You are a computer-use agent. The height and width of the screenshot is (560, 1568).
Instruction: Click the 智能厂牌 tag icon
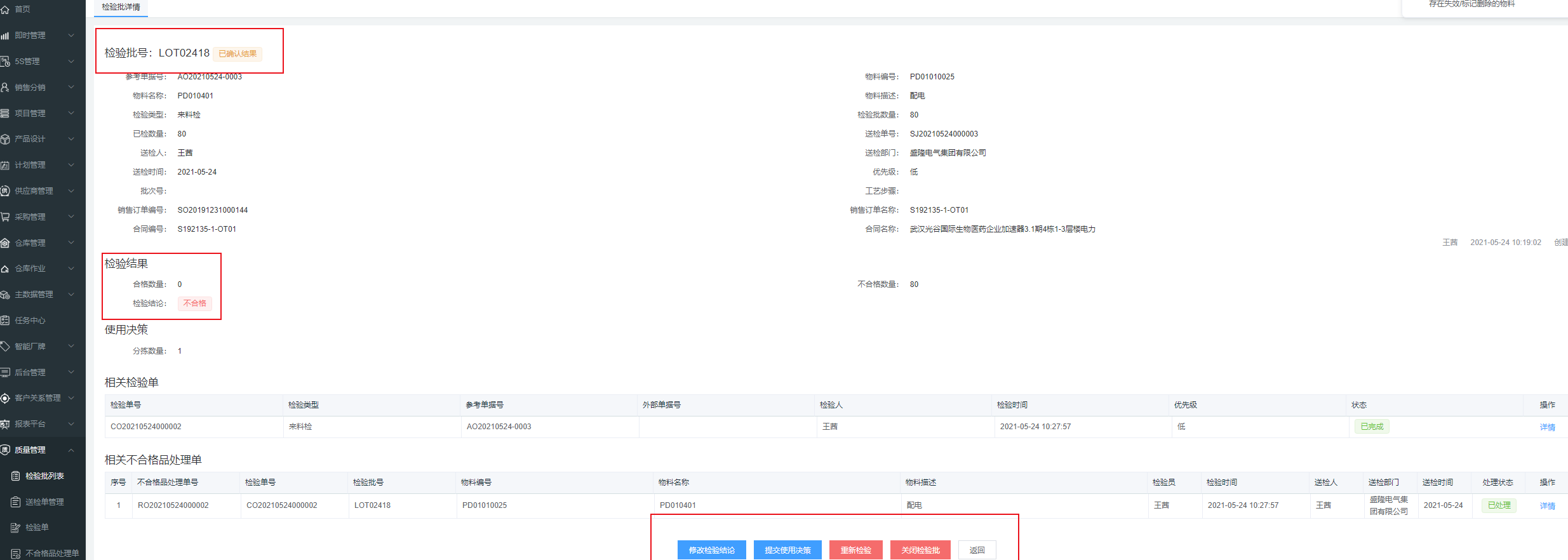click(5, 347)
